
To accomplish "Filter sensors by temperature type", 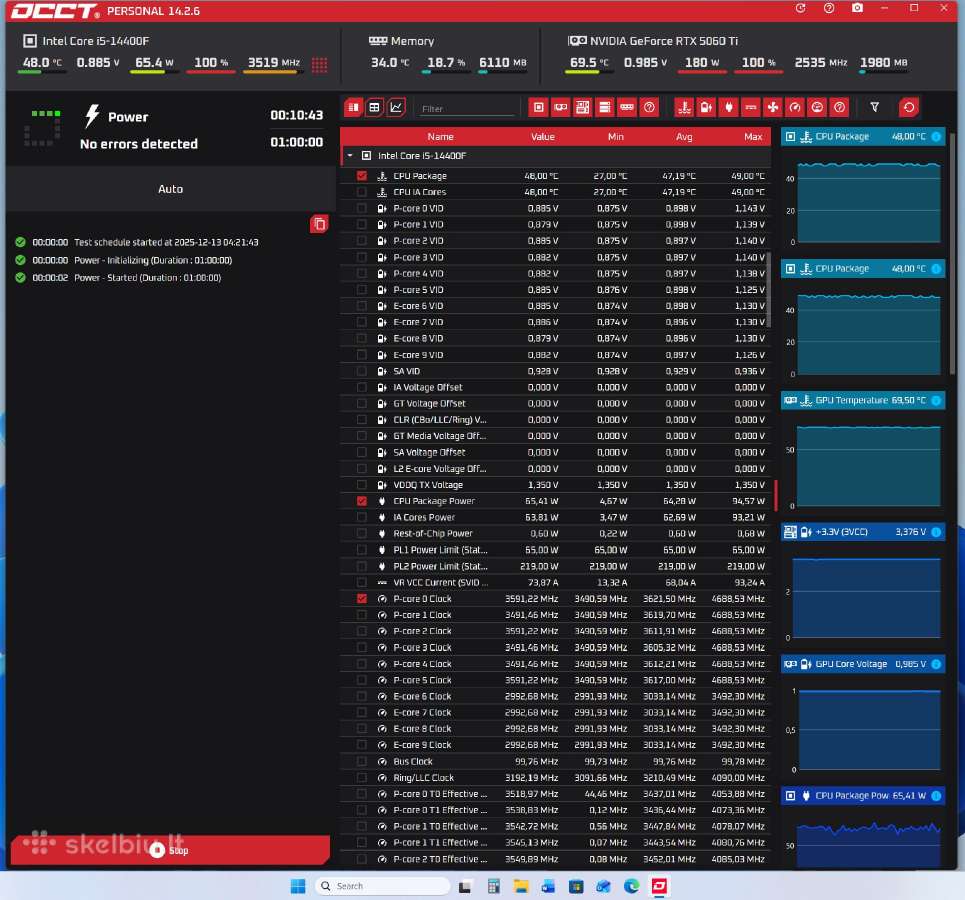I will [684, 107].
